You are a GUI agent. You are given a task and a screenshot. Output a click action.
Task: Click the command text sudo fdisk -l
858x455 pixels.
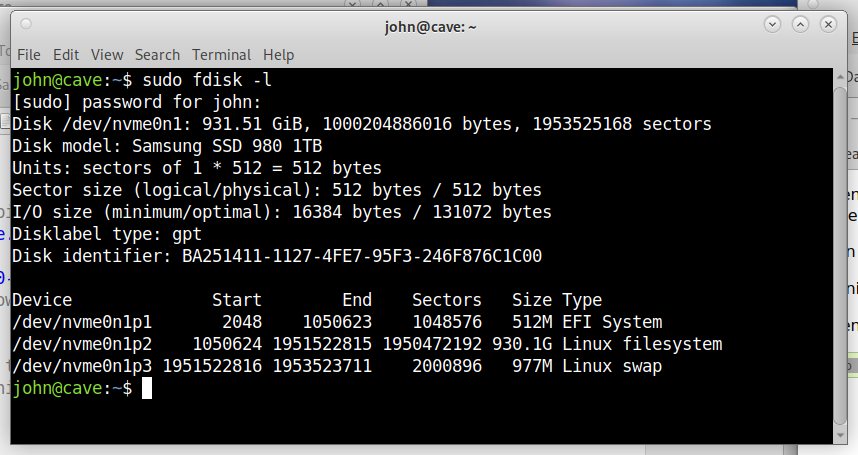point(207,80)
